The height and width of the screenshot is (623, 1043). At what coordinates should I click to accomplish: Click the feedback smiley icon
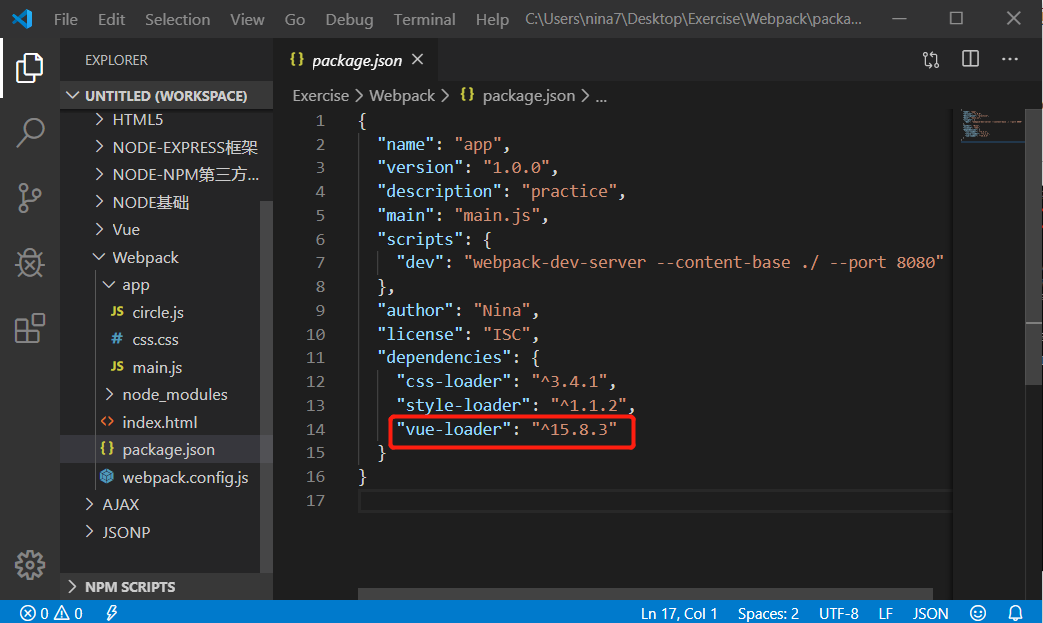coord(978,613)
